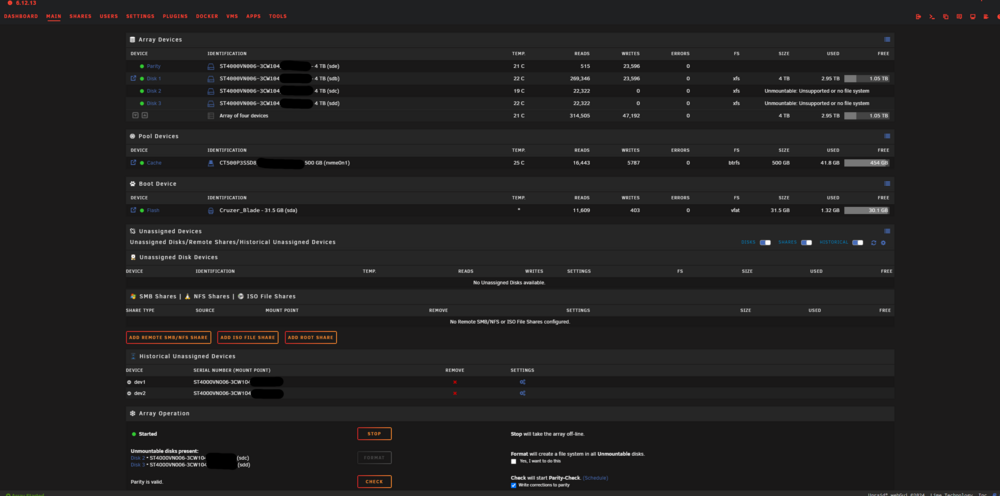Image resolution: width=1000 pixels, height=496 pixels.
Task: Open settings gears for dev2
Action: click(x=522, y=393)
